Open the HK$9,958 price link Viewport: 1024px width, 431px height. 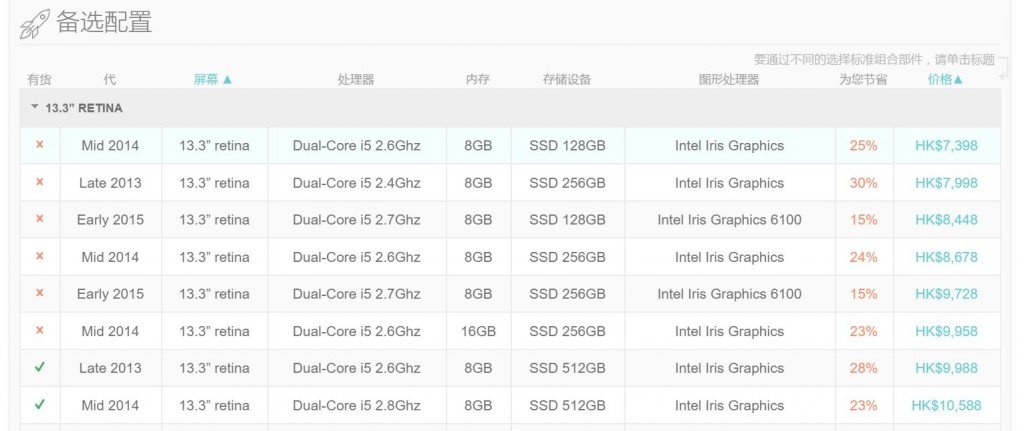pos(946,331)
